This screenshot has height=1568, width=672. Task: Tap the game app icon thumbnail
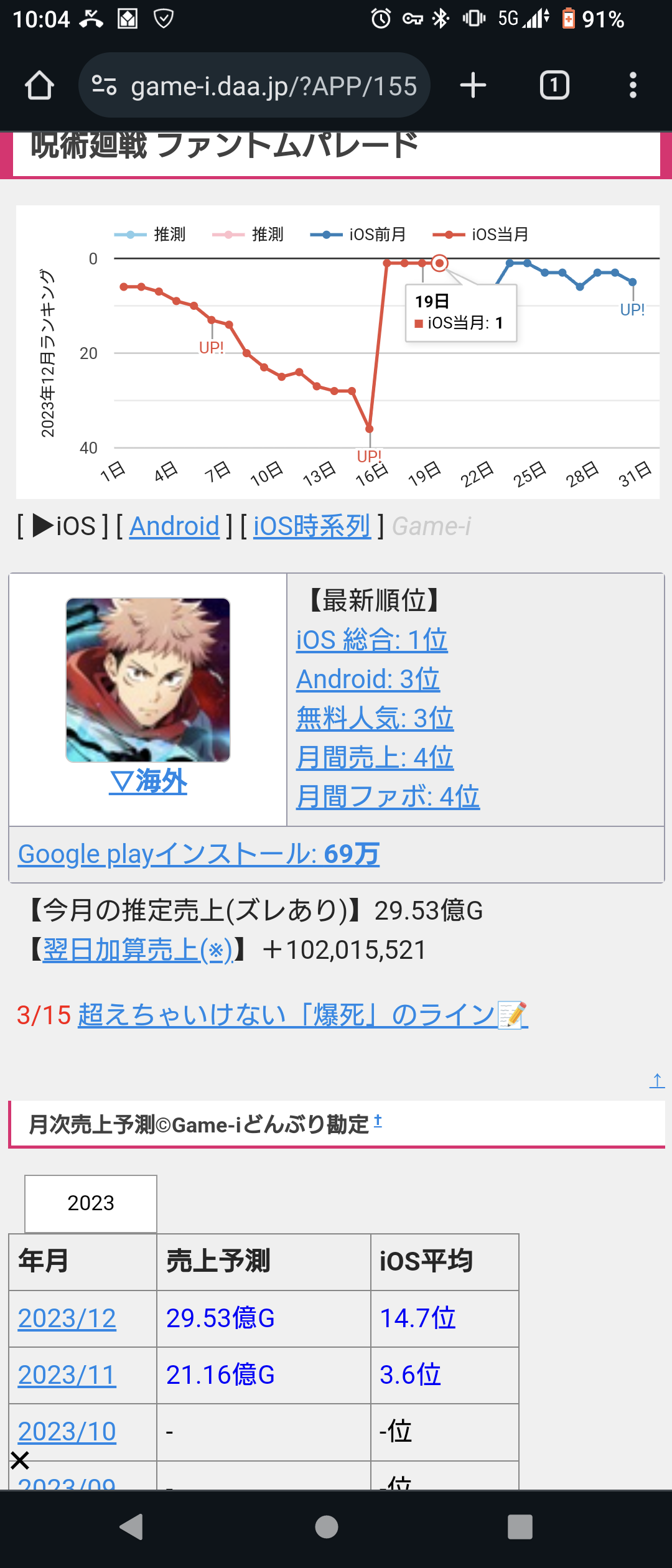point(148,680)
